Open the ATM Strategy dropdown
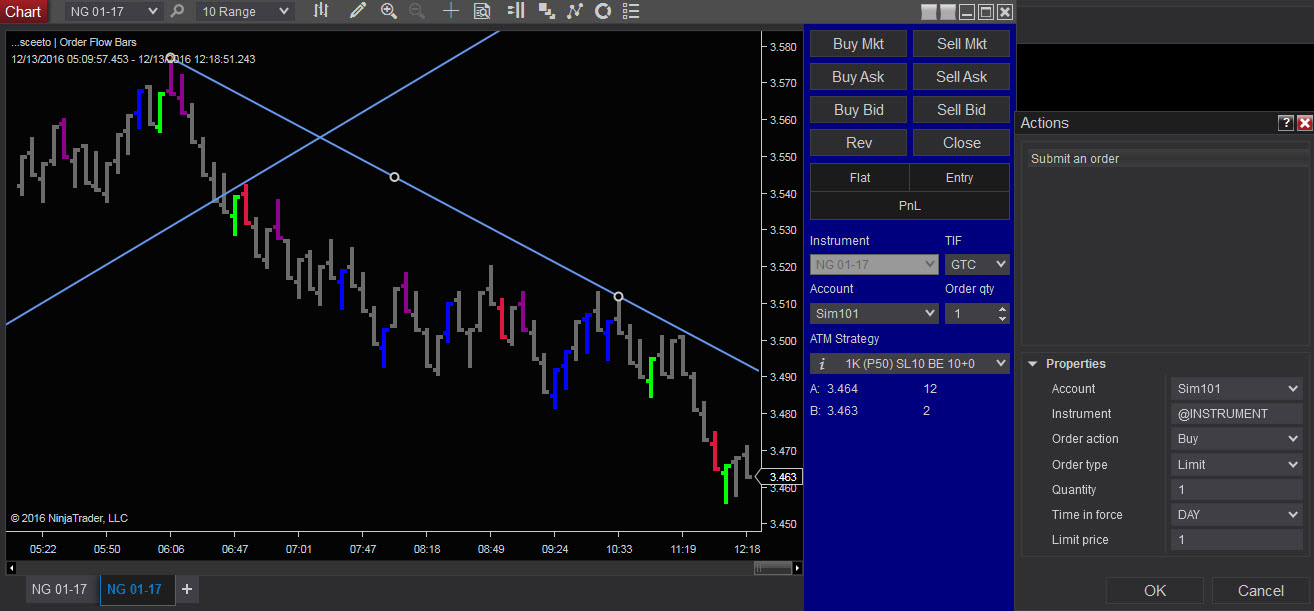Image resolution: width=1314 pixels, height=611 pixels. (x=910, y=364)
